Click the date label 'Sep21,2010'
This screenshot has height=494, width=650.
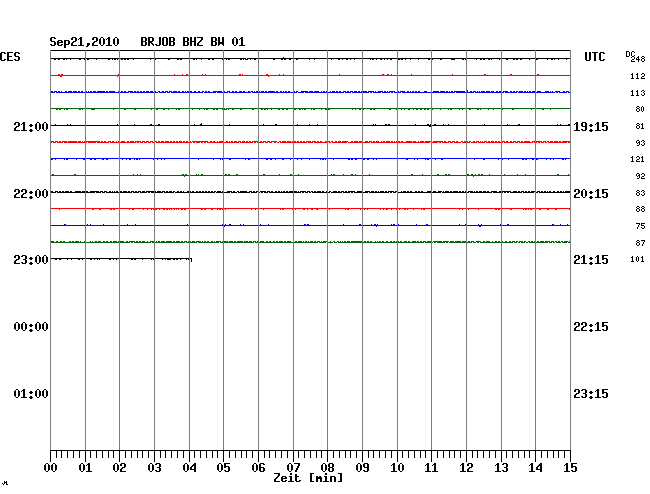tap(84, 42)
